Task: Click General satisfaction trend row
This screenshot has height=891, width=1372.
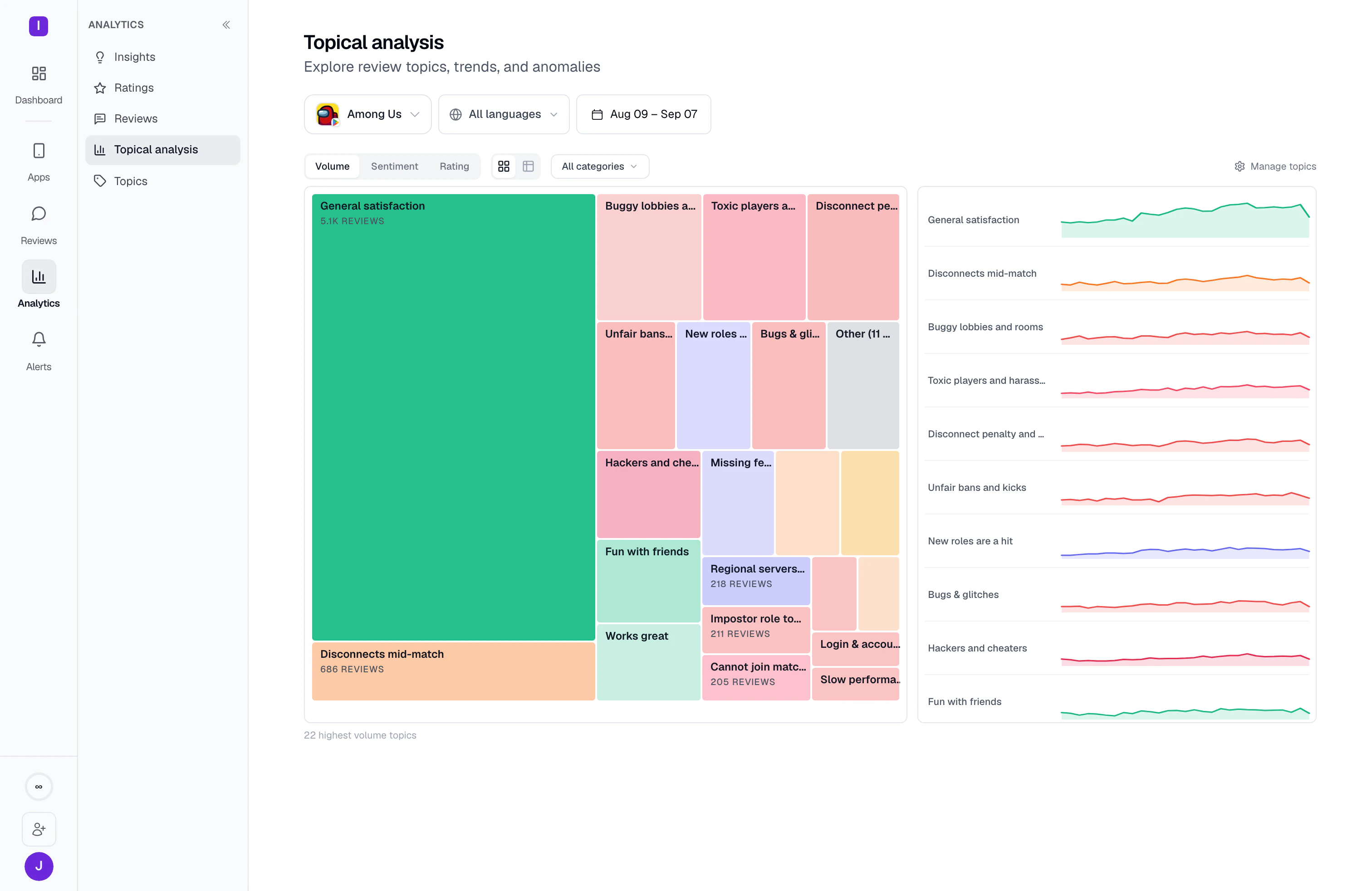Action: pyautogui.click(x=1117, y=220)
